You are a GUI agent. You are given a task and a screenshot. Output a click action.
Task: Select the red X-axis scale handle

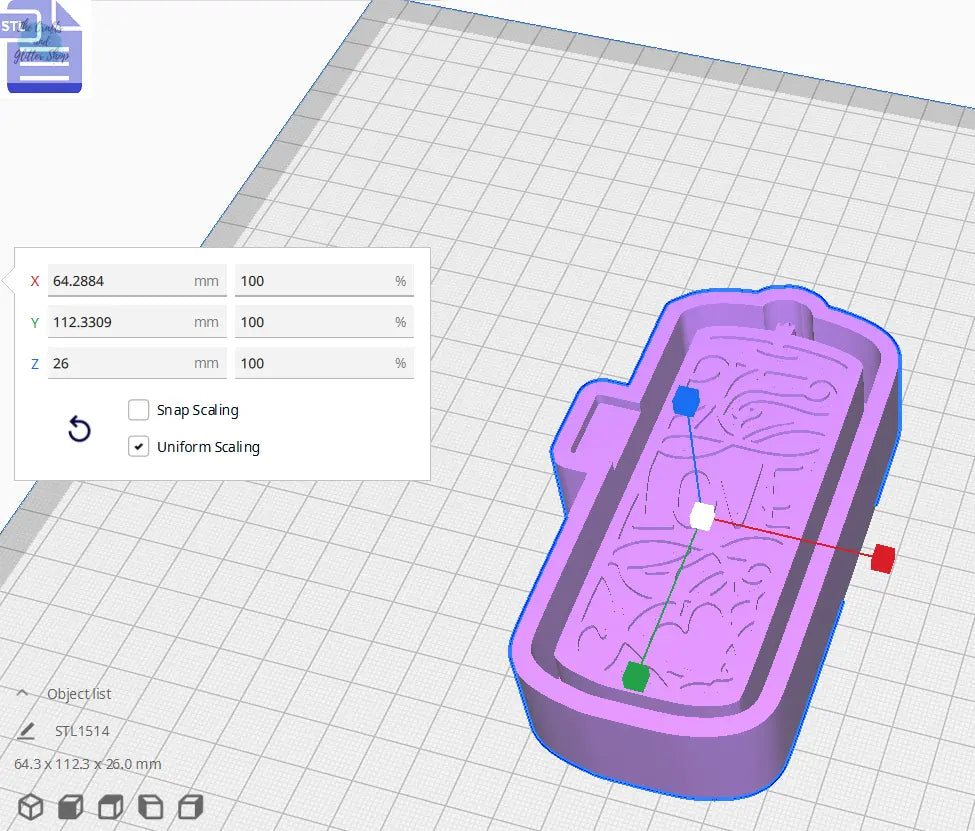(x=883, y=560)
